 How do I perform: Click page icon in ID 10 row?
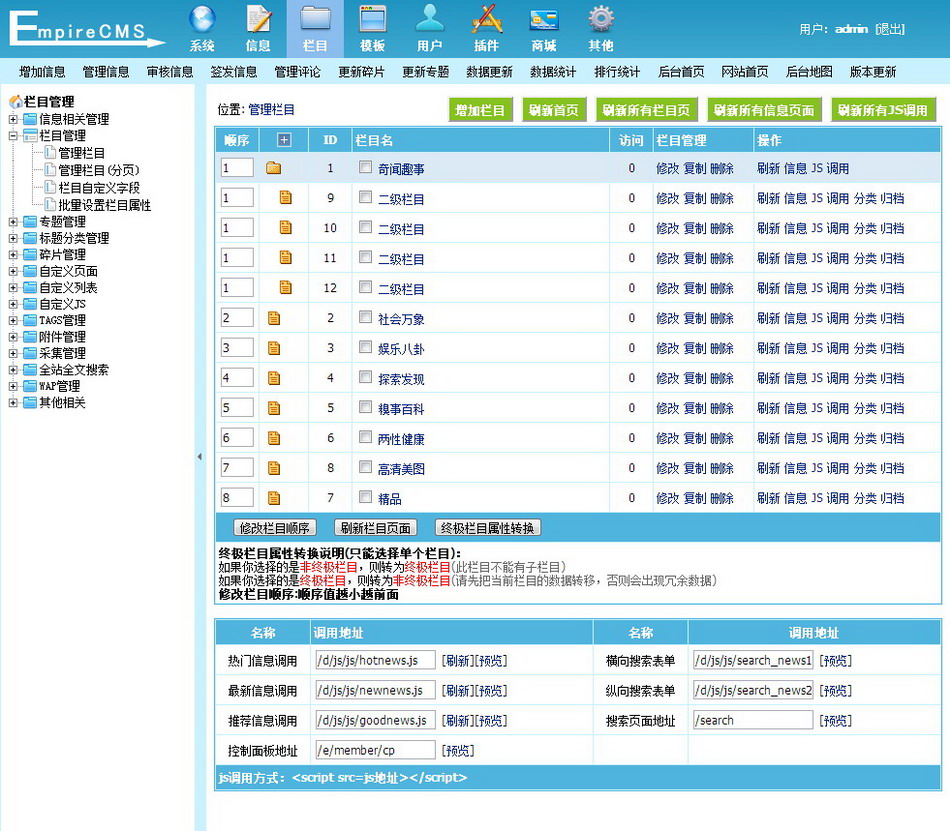click(285, 228)
